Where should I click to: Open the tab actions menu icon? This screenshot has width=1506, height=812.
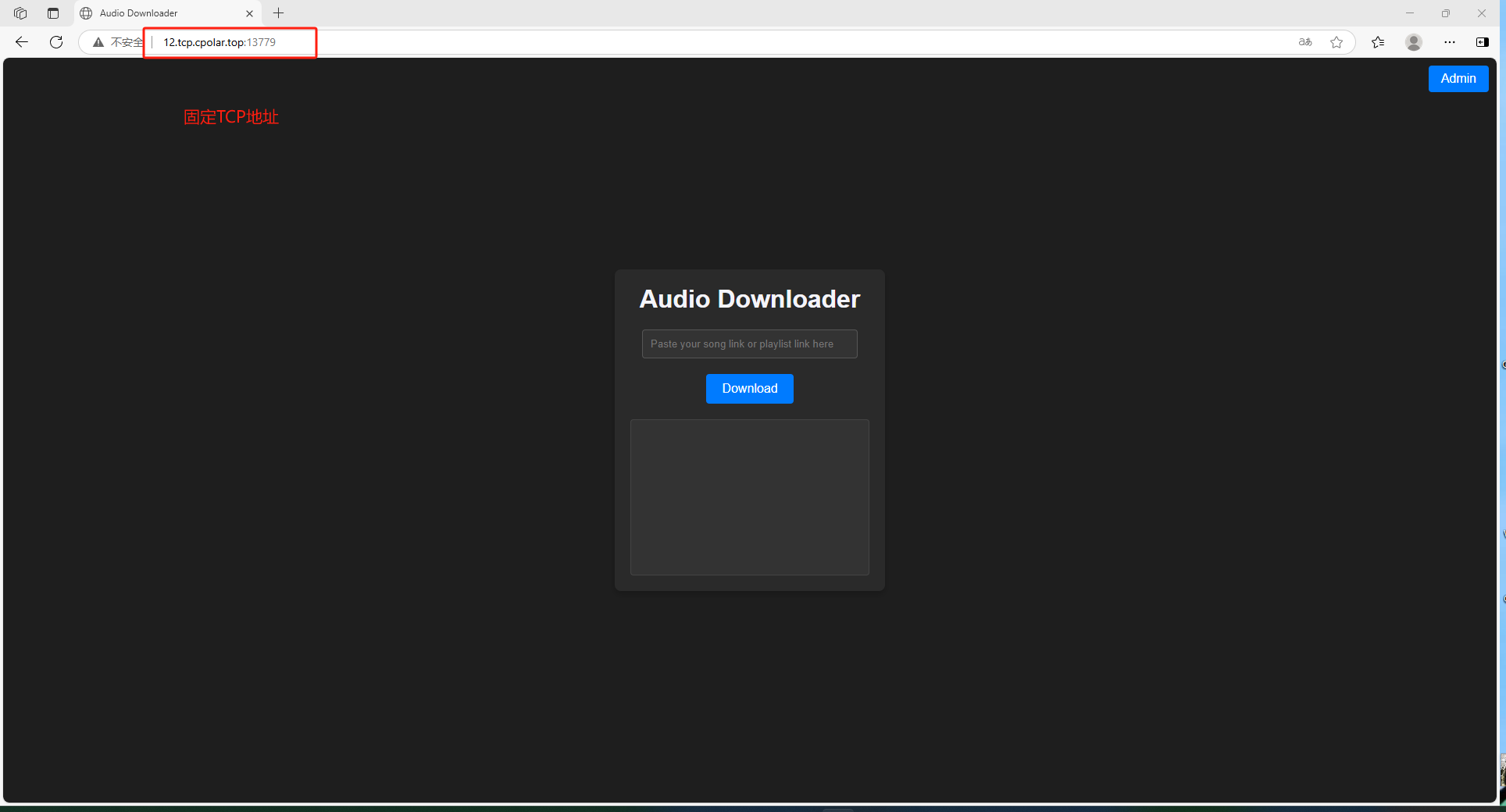(53, 13)
